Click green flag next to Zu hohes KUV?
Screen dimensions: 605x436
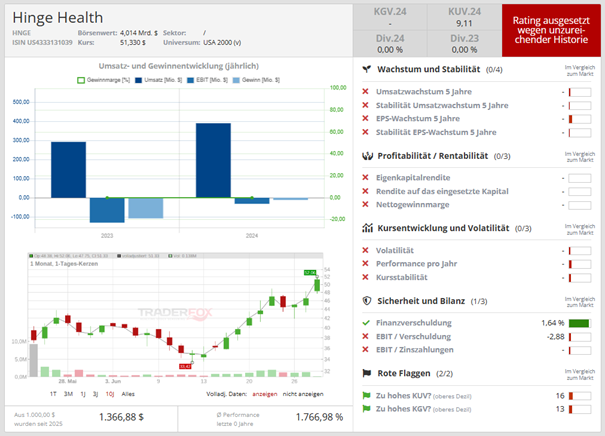(x=366, y=395)
